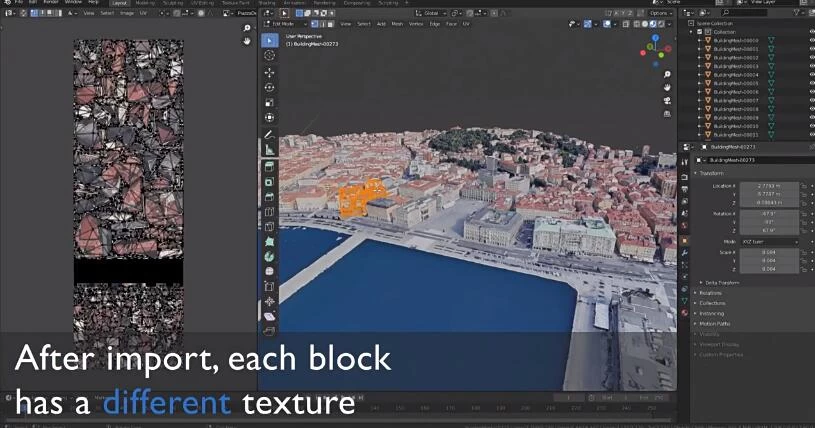Screen dimensions: 815x428
Task: Click the pan hand icon in UV editor
Action: [x=247, y=42]
